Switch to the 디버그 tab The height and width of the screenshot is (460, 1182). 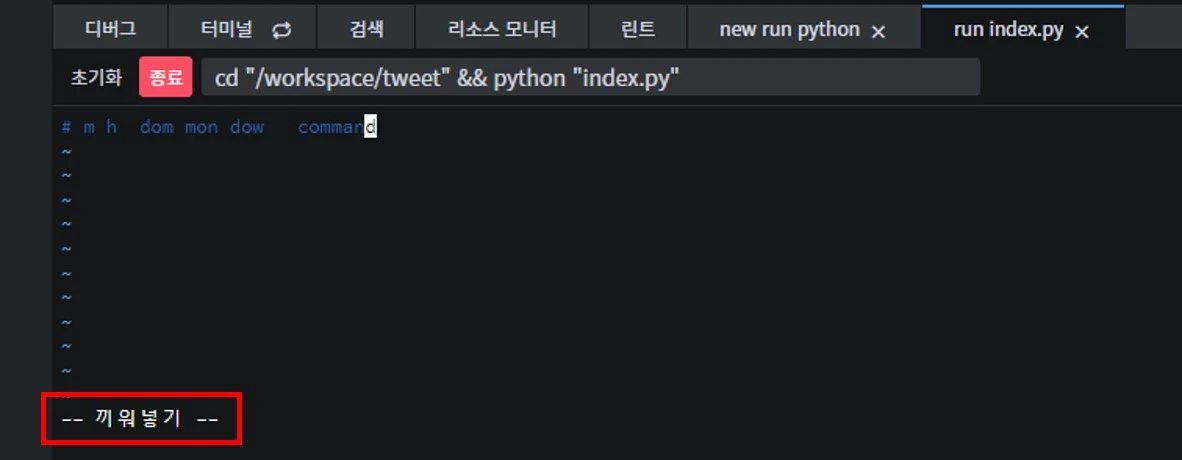click(x=110, y=30)
